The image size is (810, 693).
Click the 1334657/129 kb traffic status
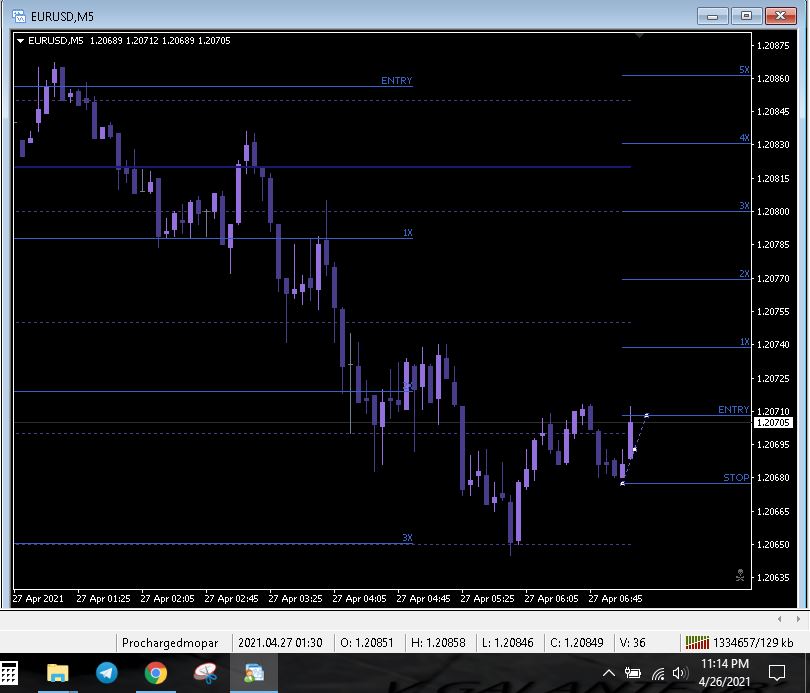click(753, 642)
